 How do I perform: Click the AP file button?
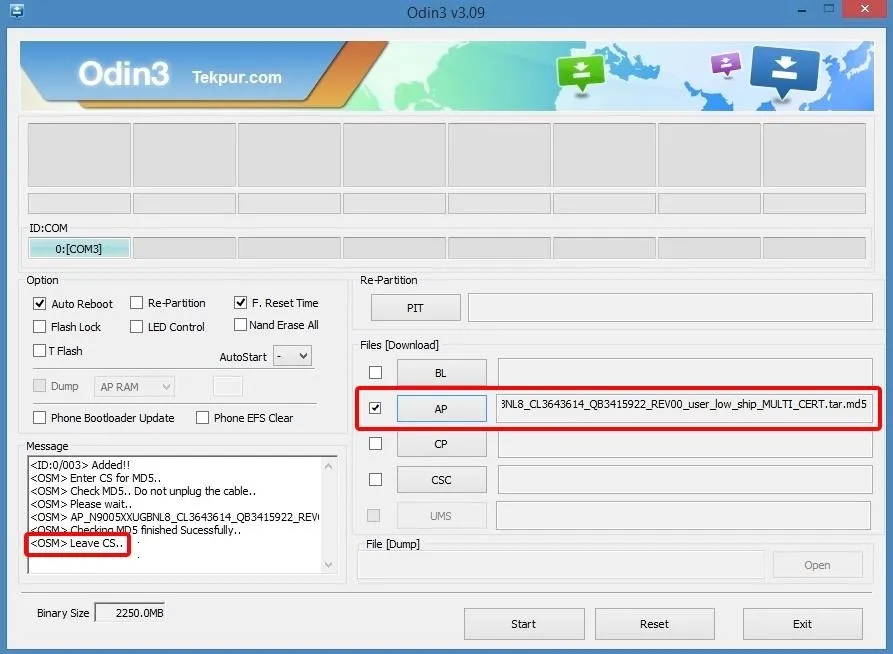coord(441,408)
